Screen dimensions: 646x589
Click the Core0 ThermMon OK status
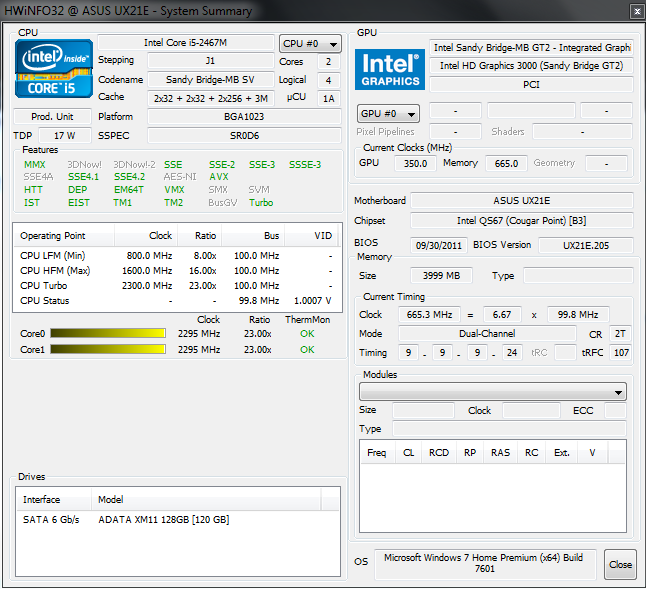click(307, 334)
